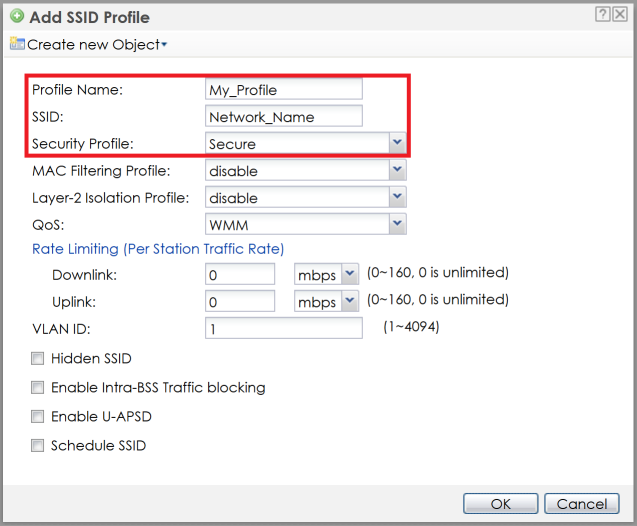Click the Create new Object icon
The image size is (637, 526).
pyautogui.click(x=17, y=43)
